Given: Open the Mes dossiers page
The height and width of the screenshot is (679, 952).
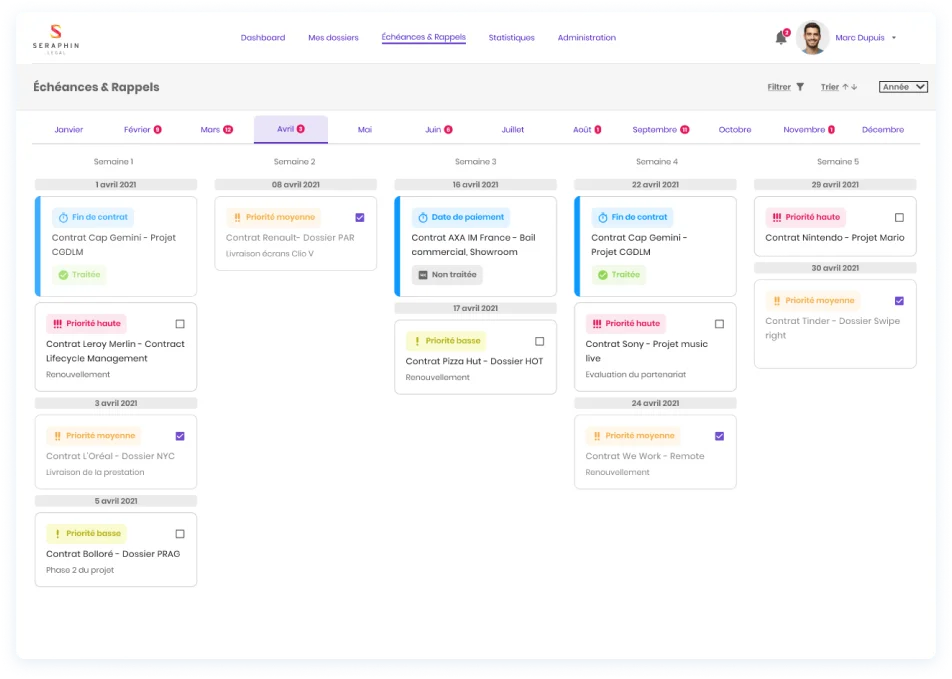Looking at the screenshot, I should (x=331, y=37).
